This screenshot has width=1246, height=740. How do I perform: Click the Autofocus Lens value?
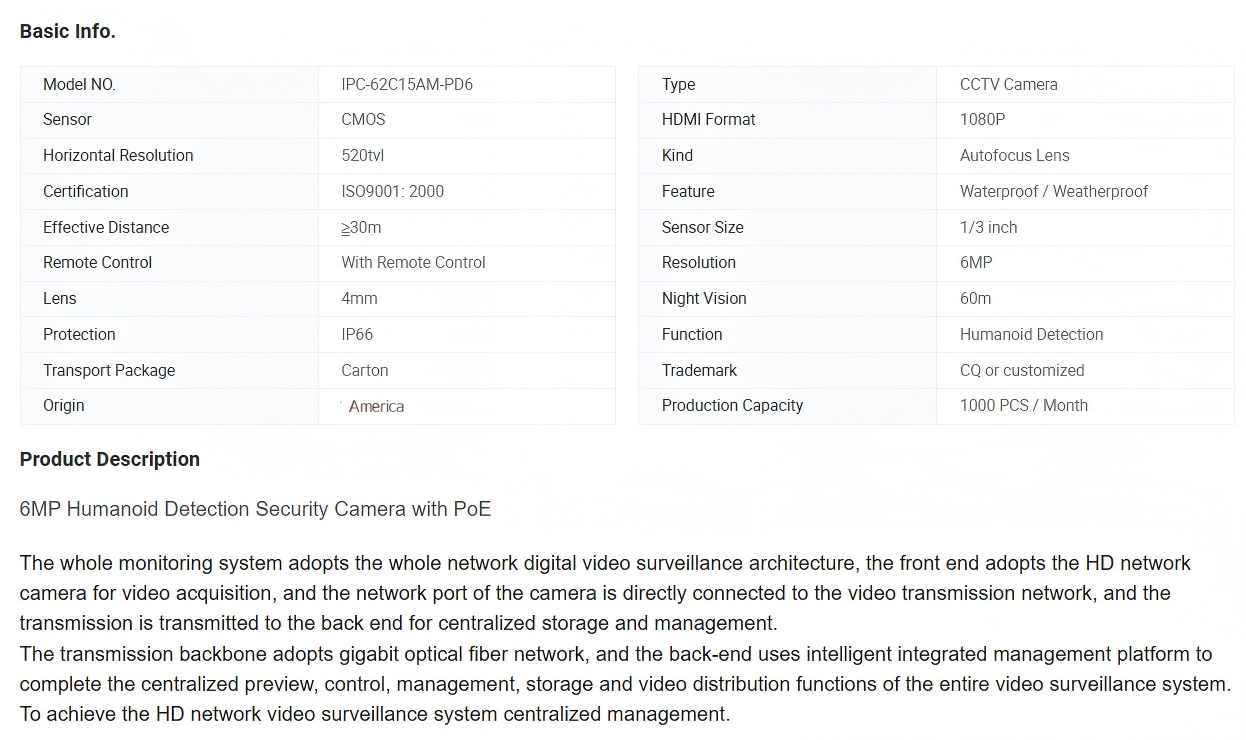pos(1014,155)
